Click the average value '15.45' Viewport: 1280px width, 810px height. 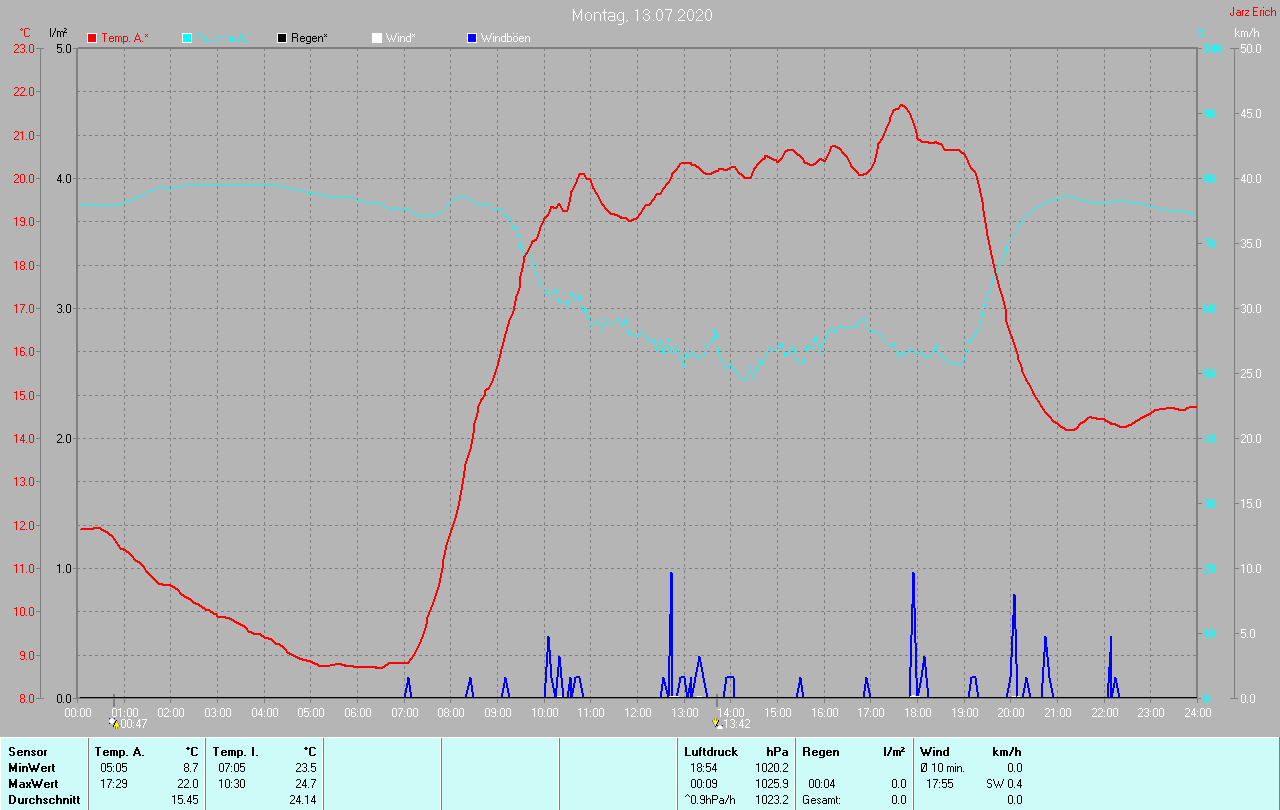point(185,800)
